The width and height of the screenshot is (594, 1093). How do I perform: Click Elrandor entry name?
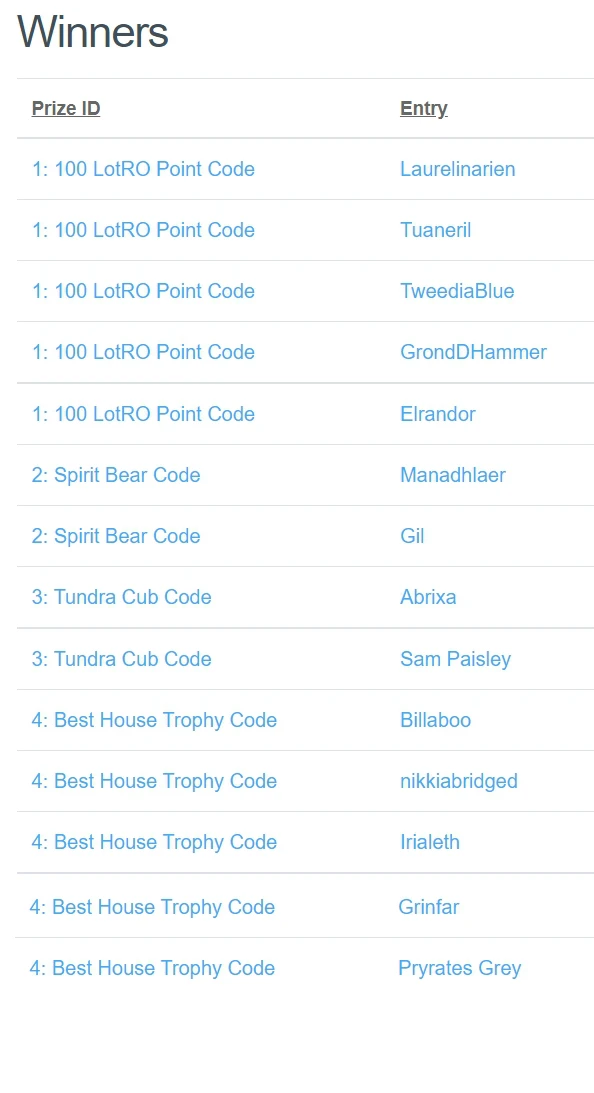[x=438, y=414]
